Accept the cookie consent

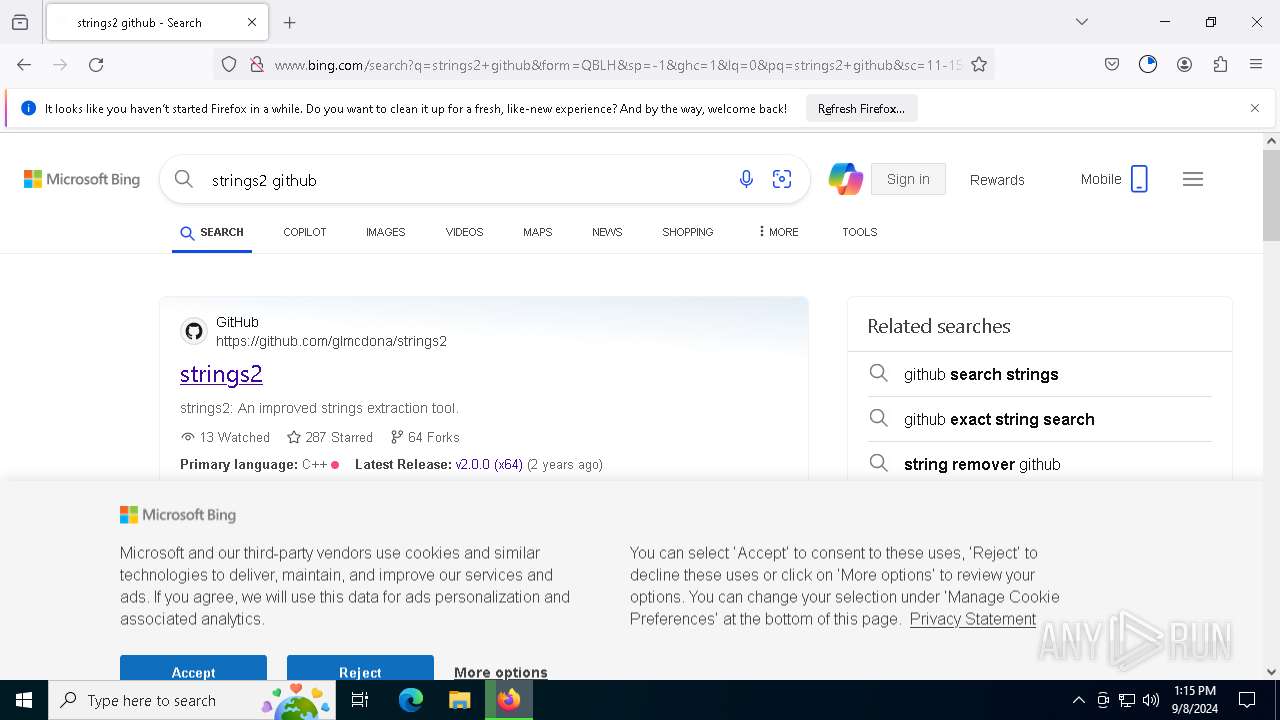tap(193, 668)
